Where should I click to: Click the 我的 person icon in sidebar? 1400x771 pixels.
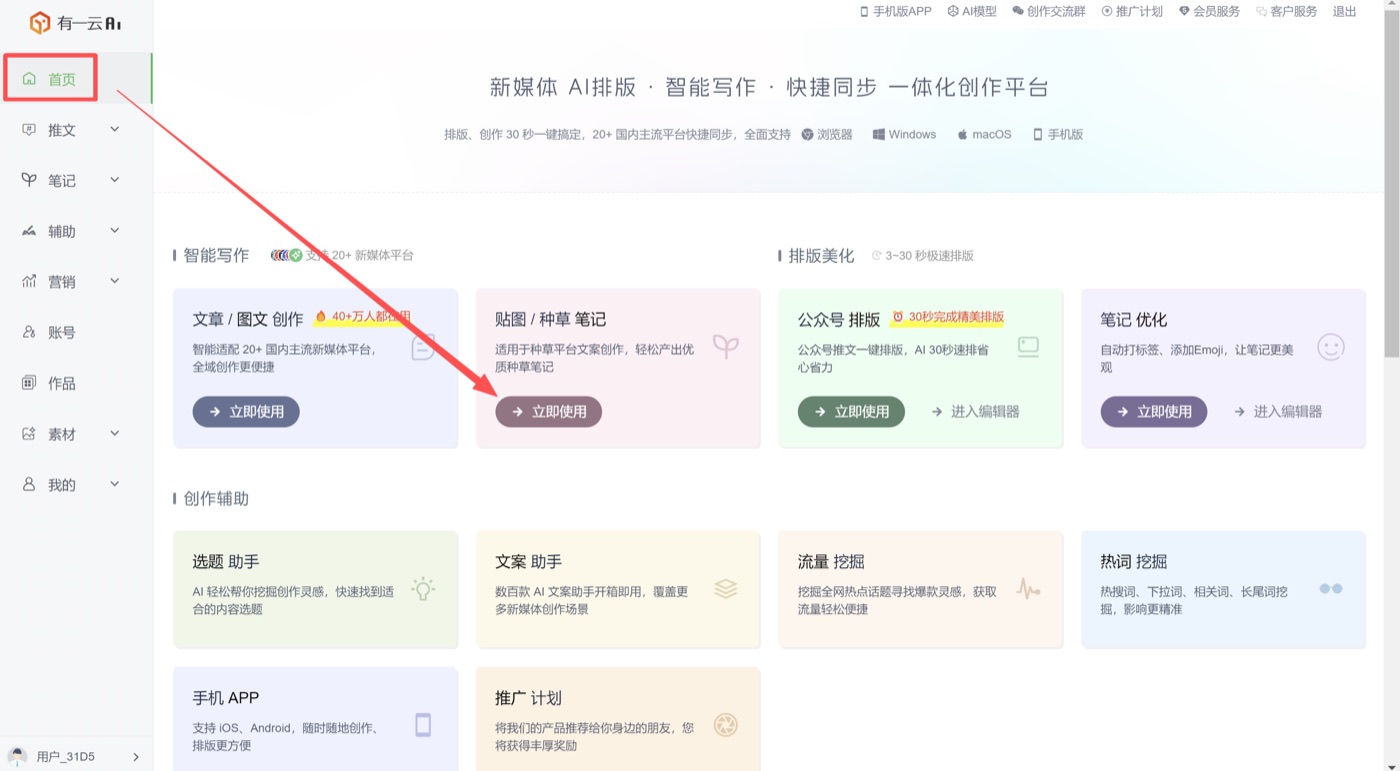(x=29, y=485)
